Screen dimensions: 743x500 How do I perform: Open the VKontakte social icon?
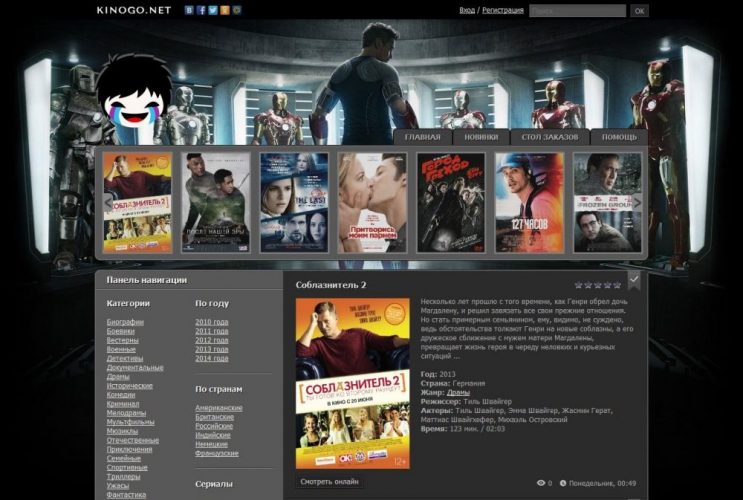point(189,10)
